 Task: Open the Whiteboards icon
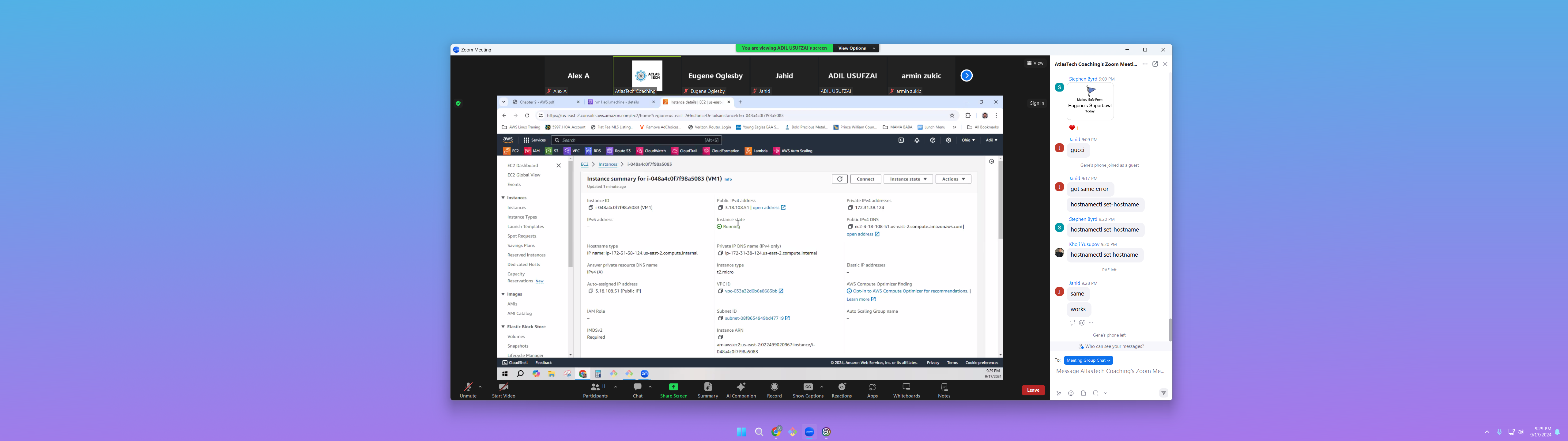[906, 387]
